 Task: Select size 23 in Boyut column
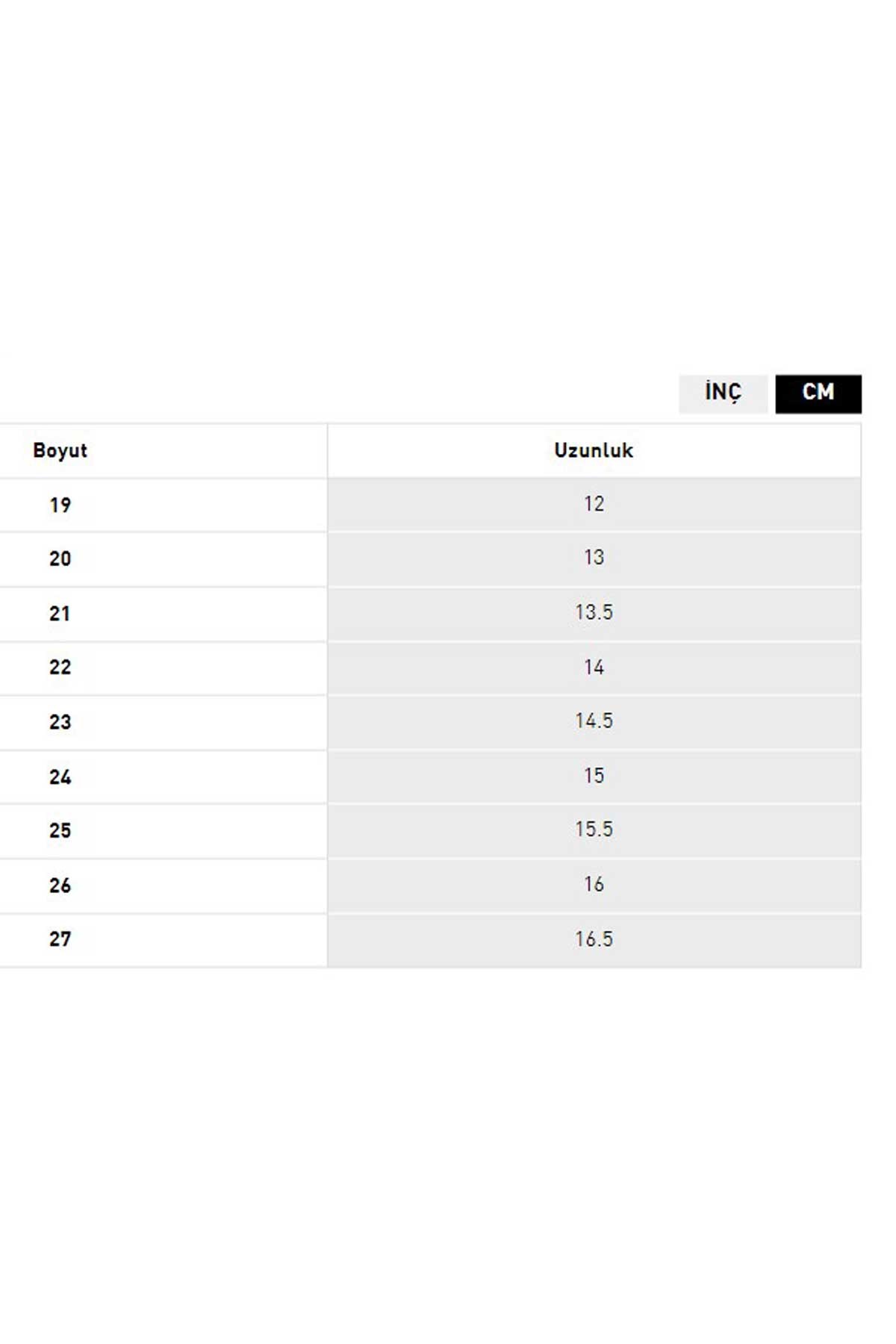pyautogui.click(x=60, y=722)
